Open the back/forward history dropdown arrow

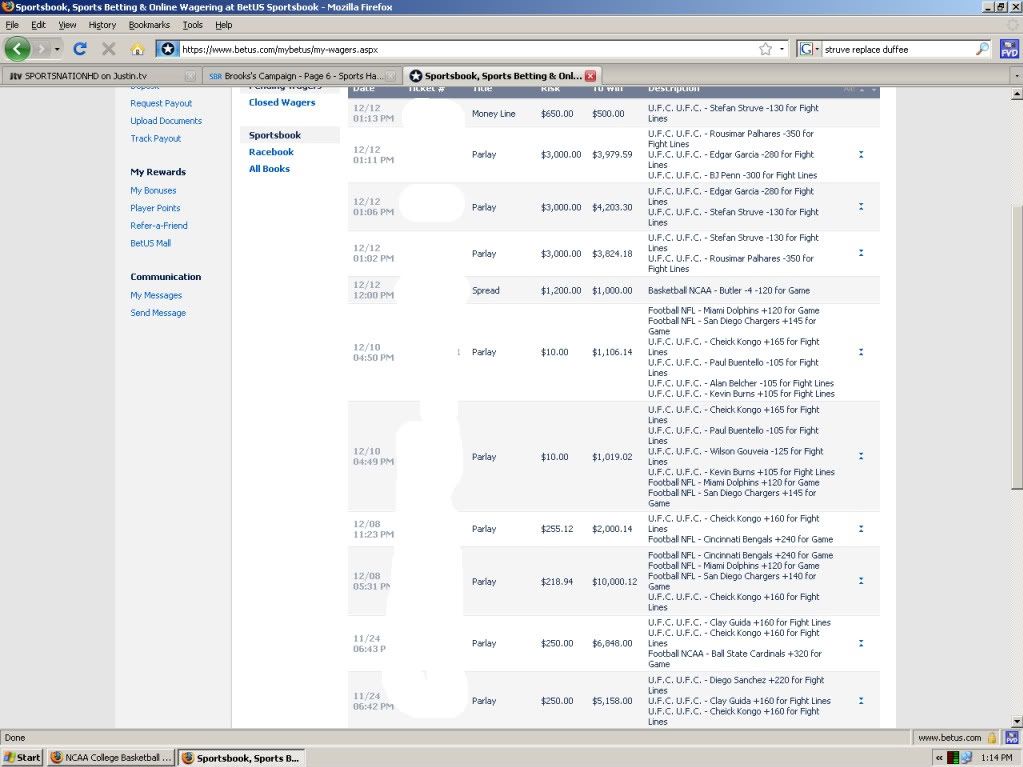[x=57, y=49]
